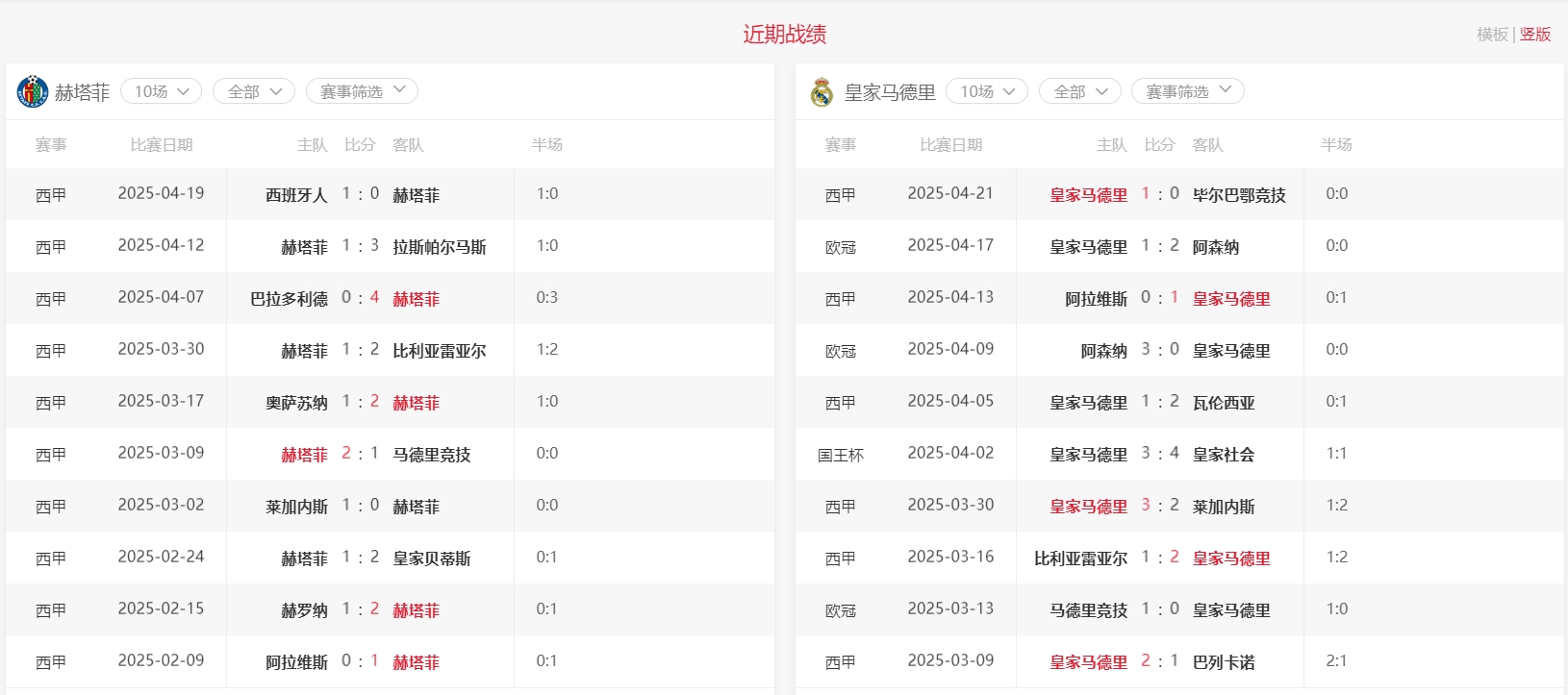The image size is (1568, 695).
Task: Open the 3:4 score against 皇家社会
Action: pyautogui.click(x=1159, y=453)
